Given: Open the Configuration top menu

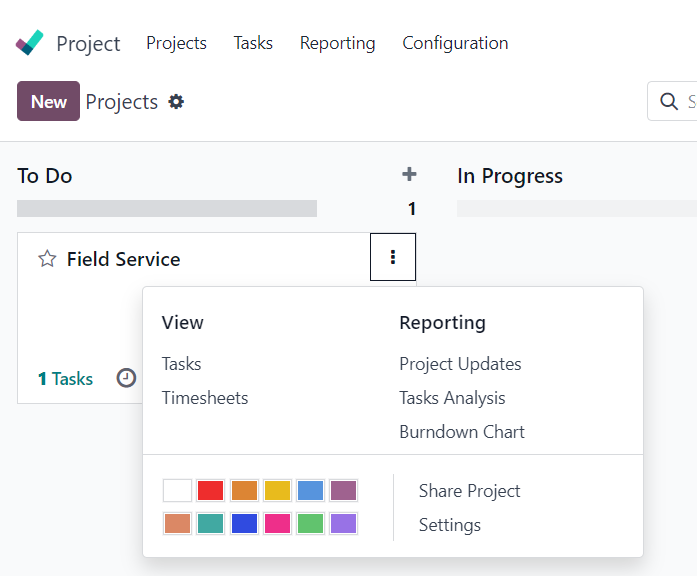Looking at the screenshot, I should [x=455, y=43].
